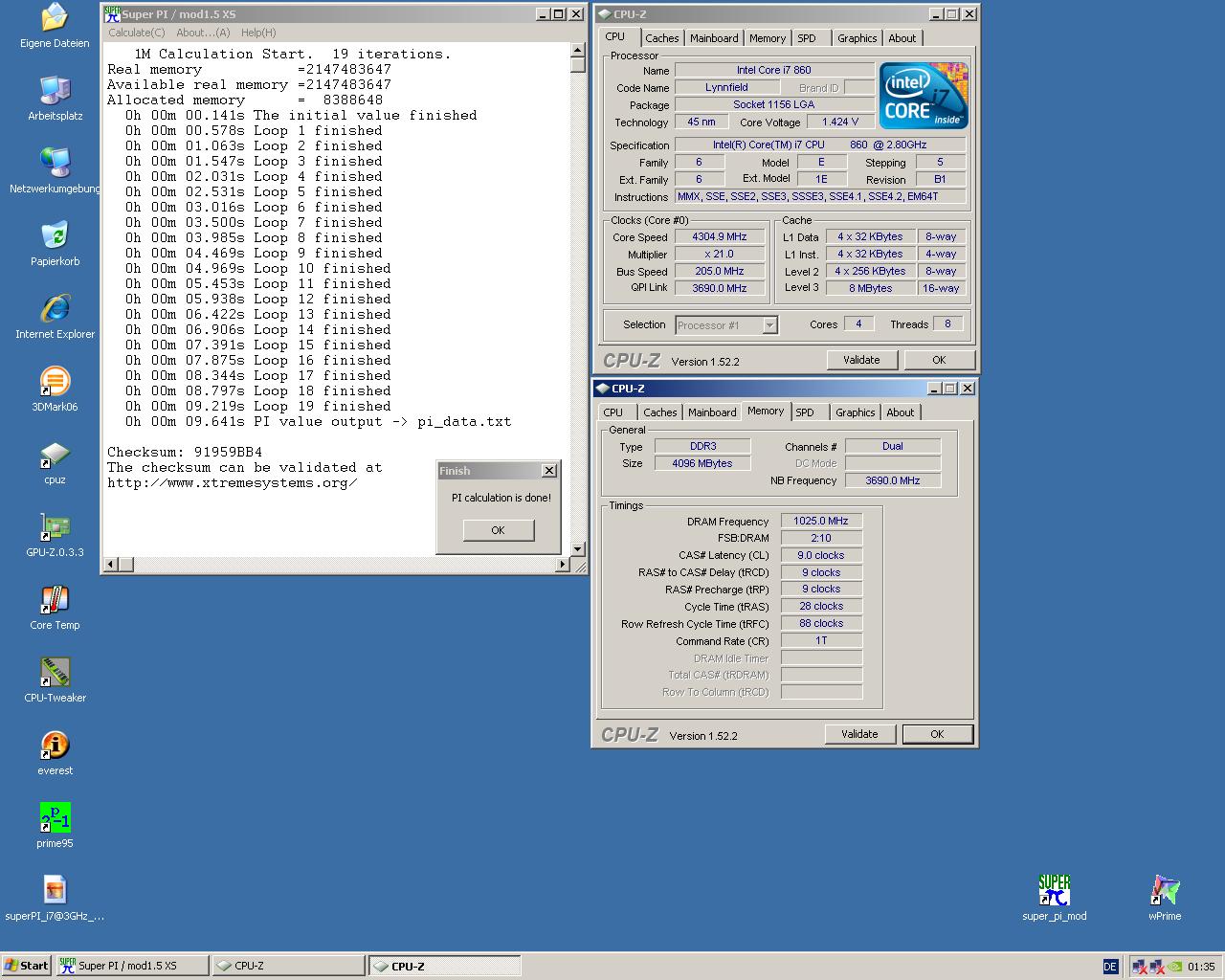Click xtremesystems.org URL text in Super PI
Viewport: 1225px width, 980px height.
(x=233, y=482)
